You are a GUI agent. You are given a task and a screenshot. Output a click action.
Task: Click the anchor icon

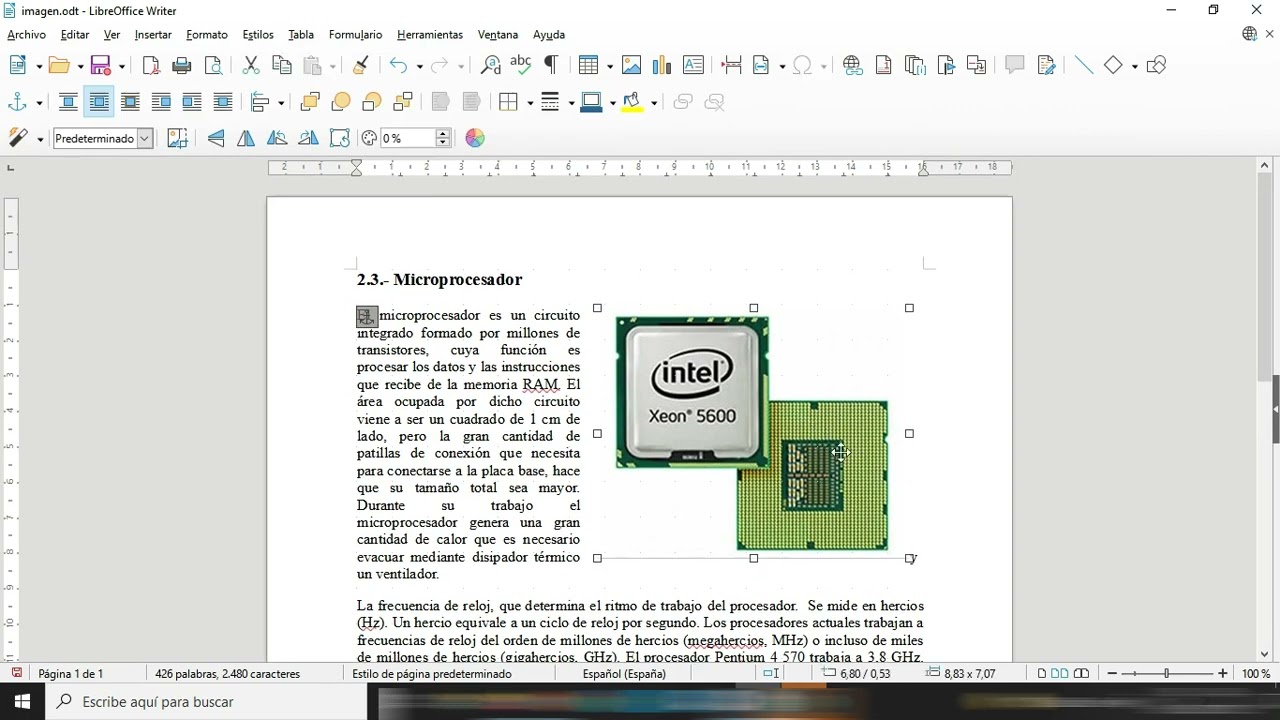click(18, 102)
